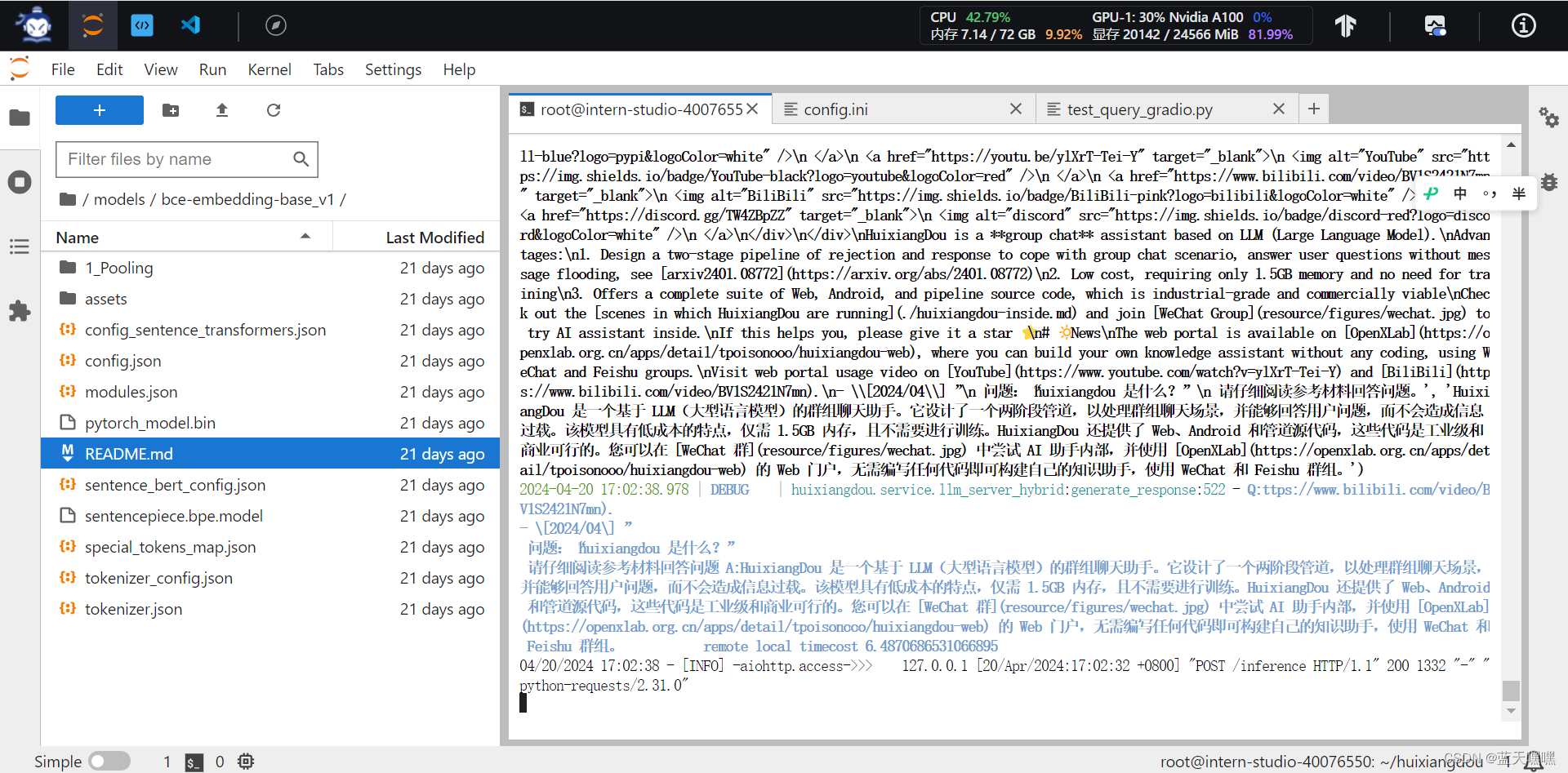Click the terminal scrollbar down arrow
1568x773 pixels.
1511,711
